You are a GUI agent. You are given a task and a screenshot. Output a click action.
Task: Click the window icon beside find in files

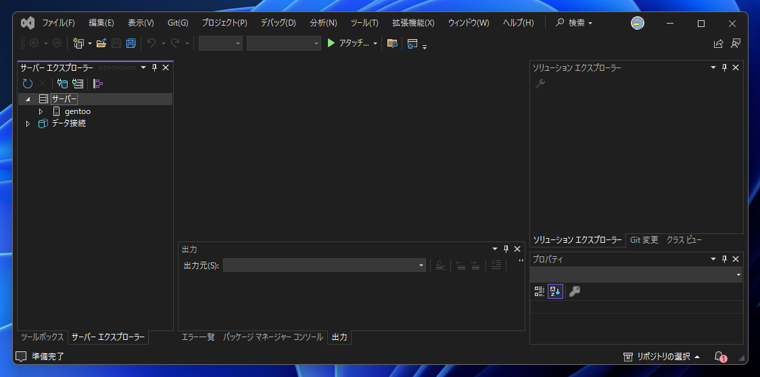click(x=412, y=43)
